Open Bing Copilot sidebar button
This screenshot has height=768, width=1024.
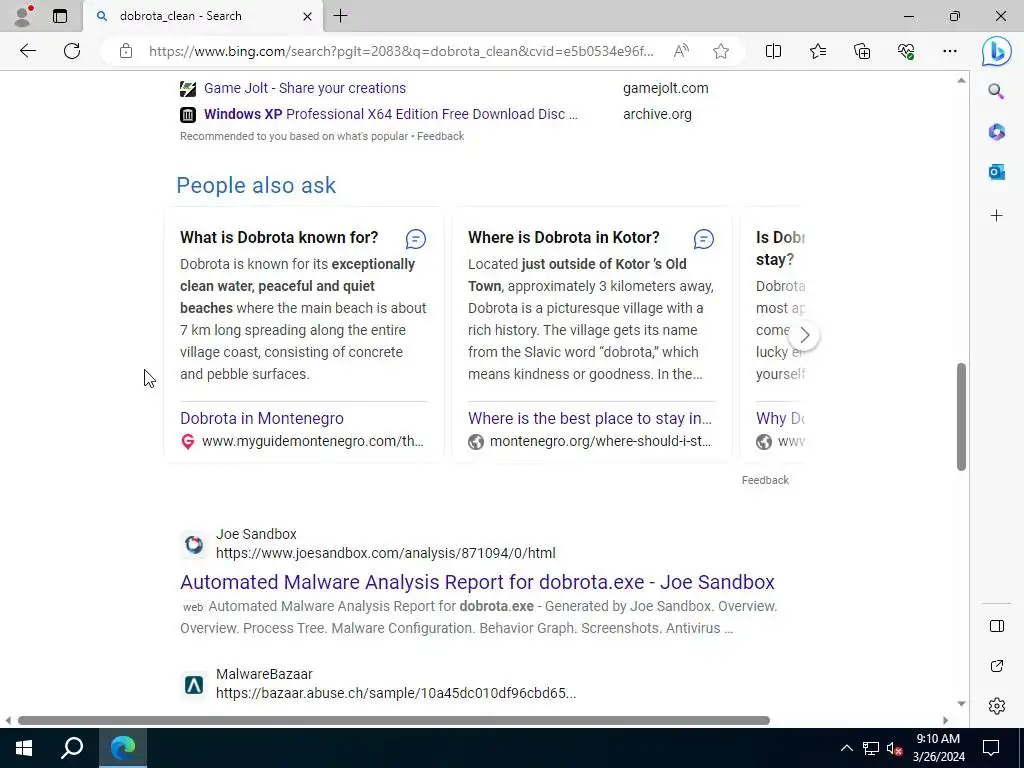coord(997,51)
